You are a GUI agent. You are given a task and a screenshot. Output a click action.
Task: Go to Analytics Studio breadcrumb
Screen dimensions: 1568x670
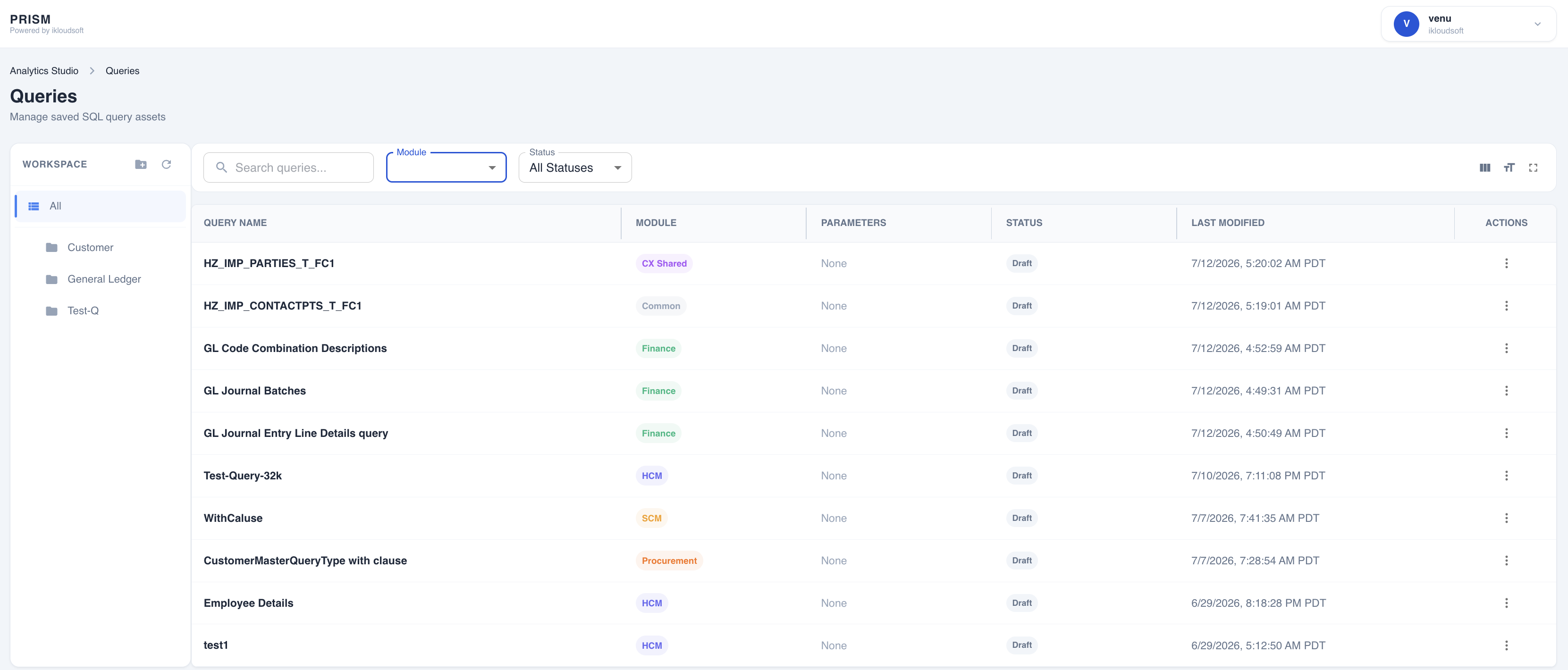44,71
